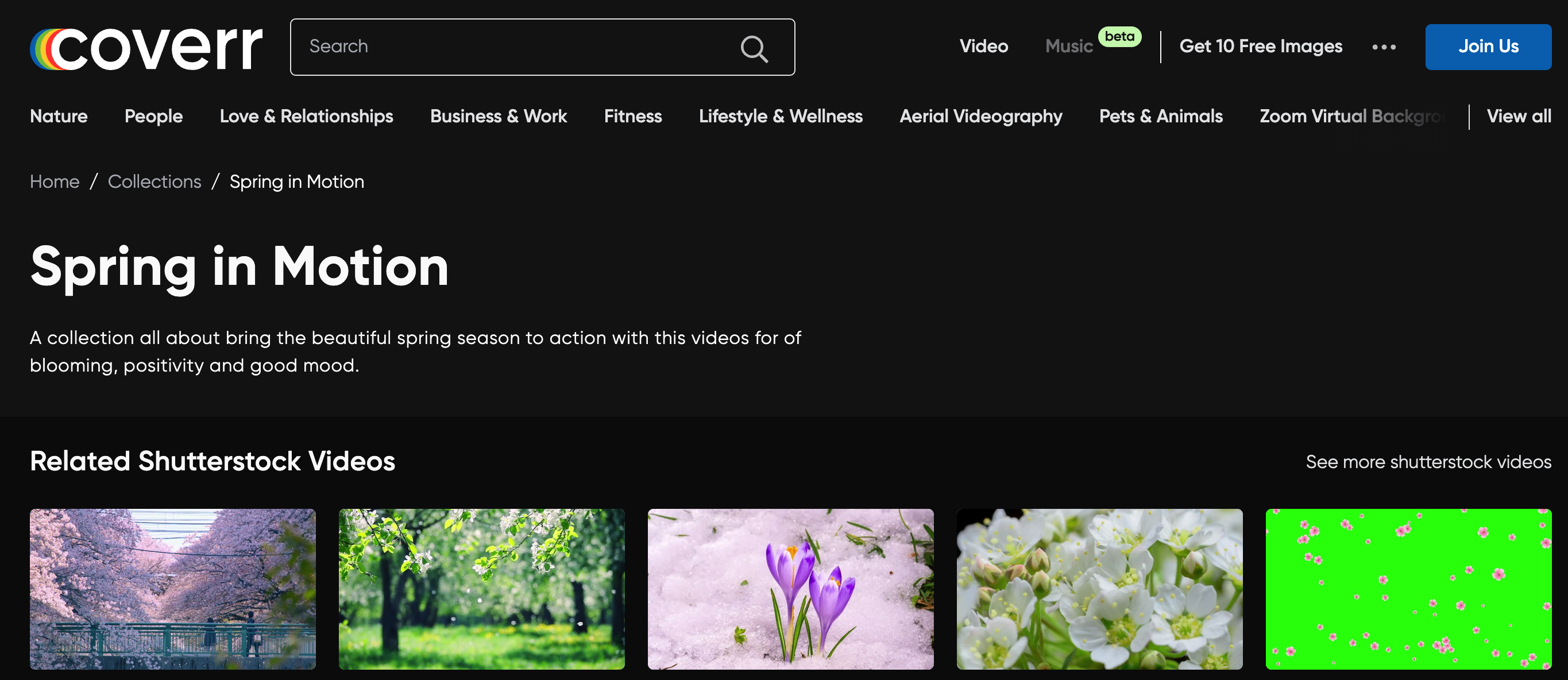Image resolution: width=1568 pixels, height=680 pixels.
Task: Click Get 10 Free Images link
Action: (x=1260, y=47)
